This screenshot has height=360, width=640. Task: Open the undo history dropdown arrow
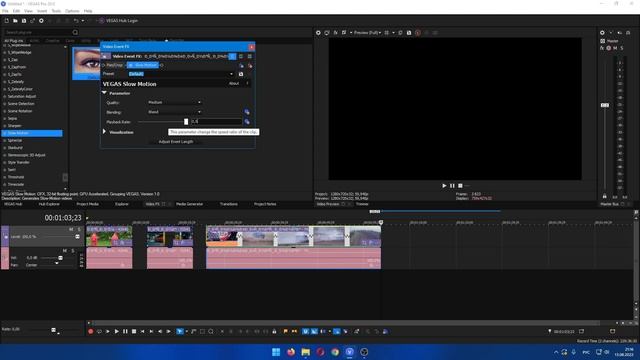(x=82, y=20)
